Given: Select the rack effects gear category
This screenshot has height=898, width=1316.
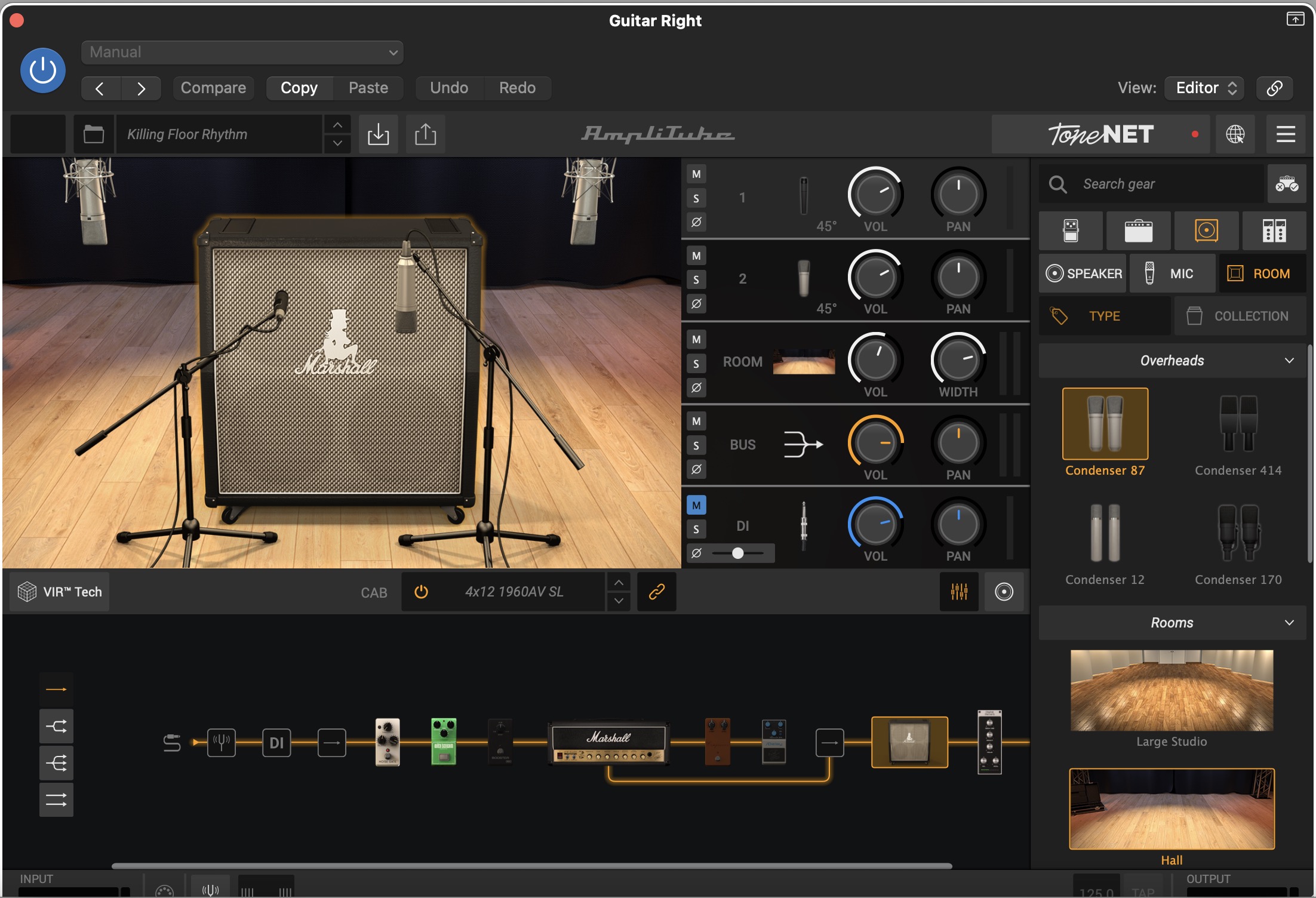Looking at the screenshot, I should click(x=1274, y=230).
